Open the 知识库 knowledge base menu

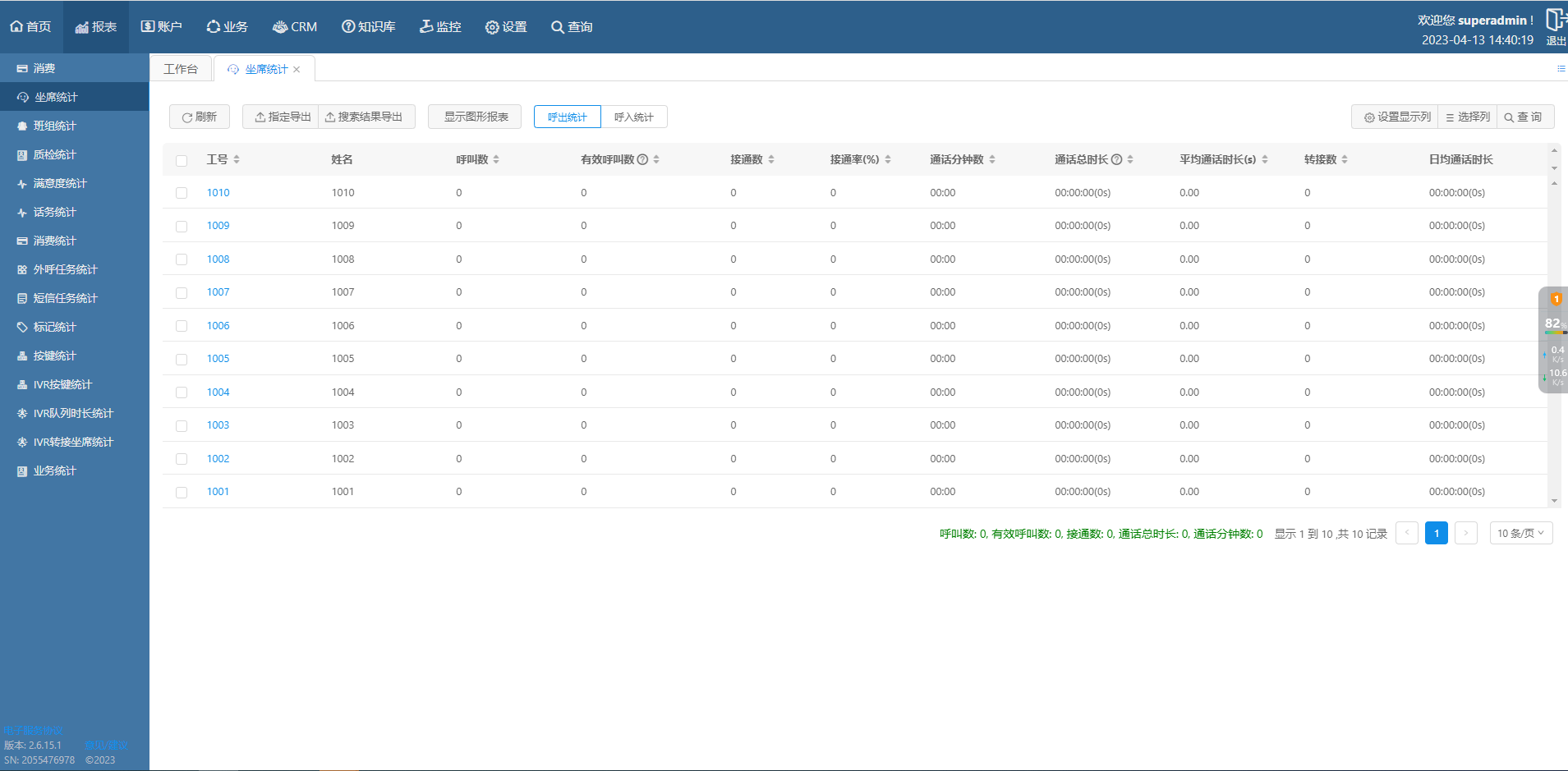click(368, 27)
